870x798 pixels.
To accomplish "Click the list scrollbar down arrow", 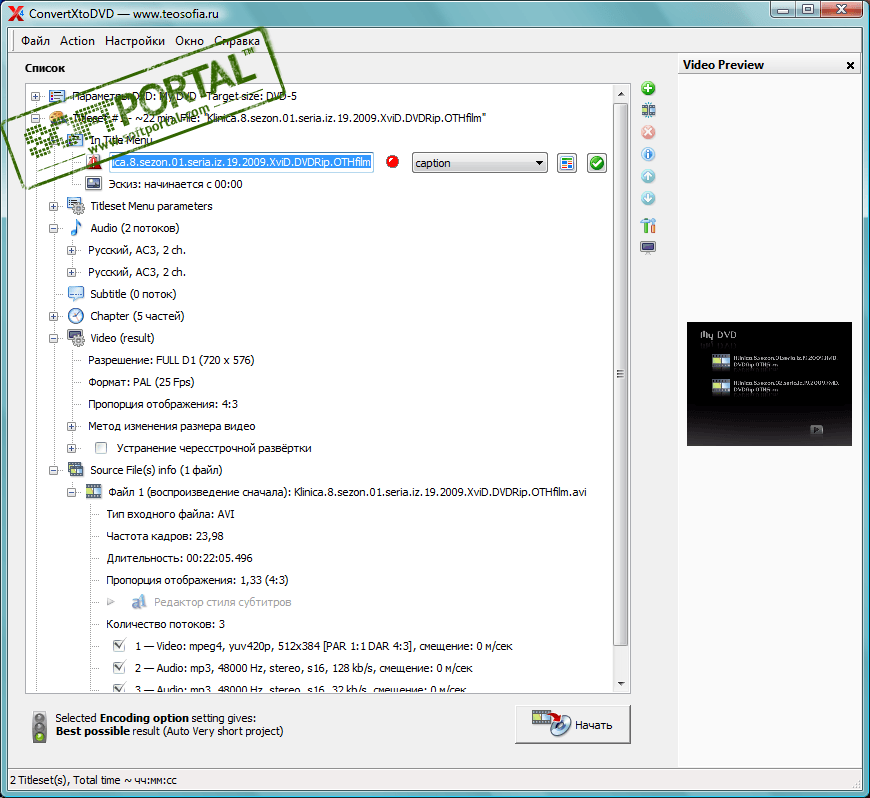I will pos(621,684).
